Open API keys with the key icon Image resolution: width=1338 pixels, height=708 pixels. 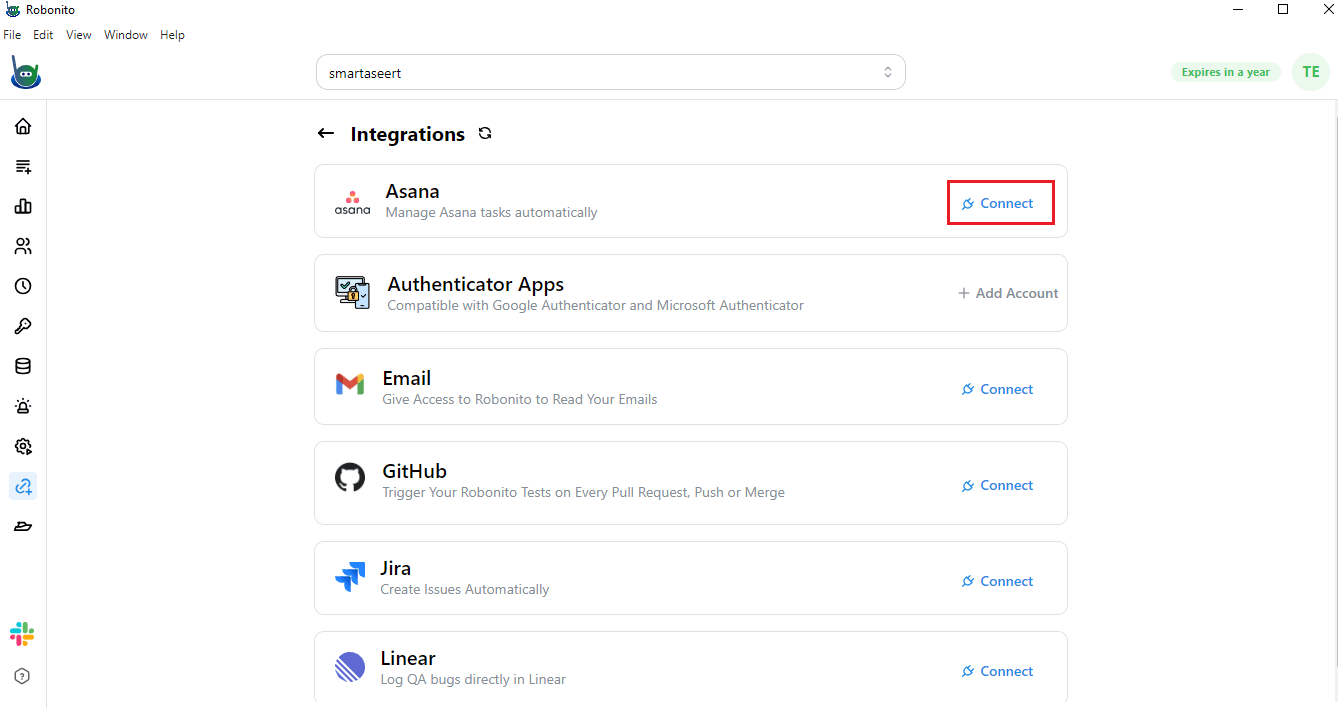click(x=22, y=326)
